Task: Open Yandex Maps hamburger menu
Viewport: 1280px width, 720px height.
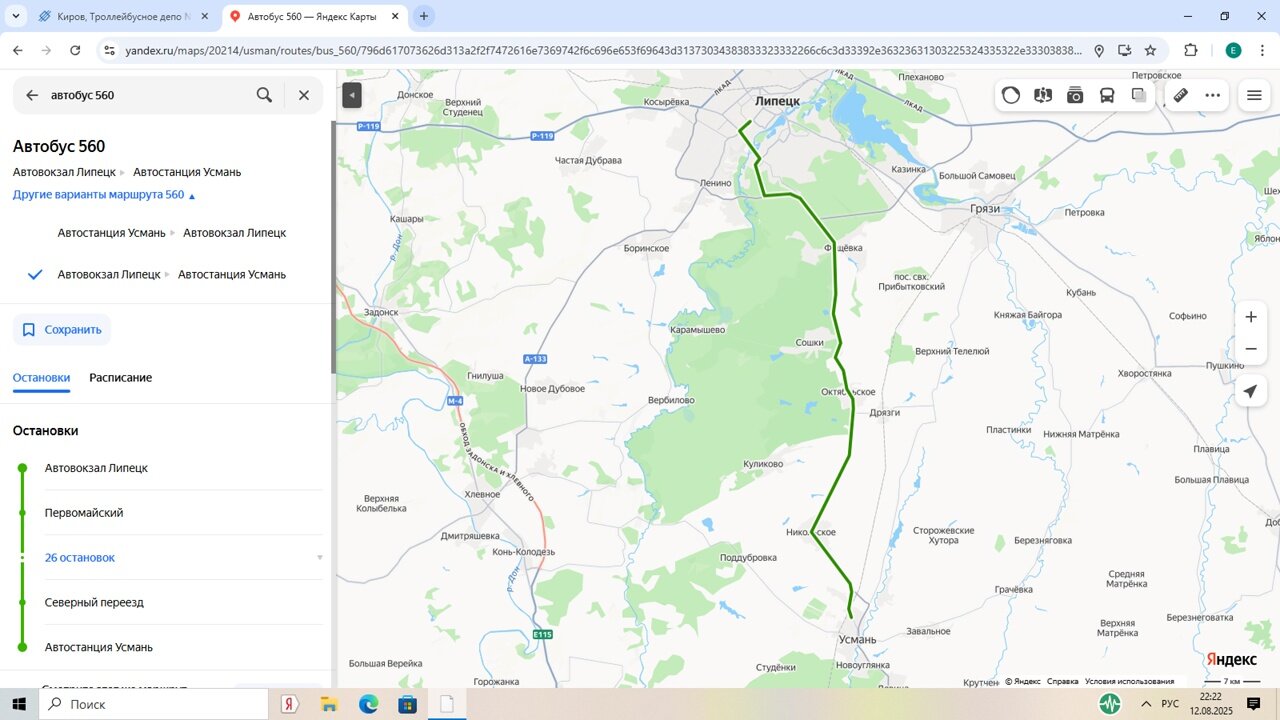Action: (x=1254, y=95)
